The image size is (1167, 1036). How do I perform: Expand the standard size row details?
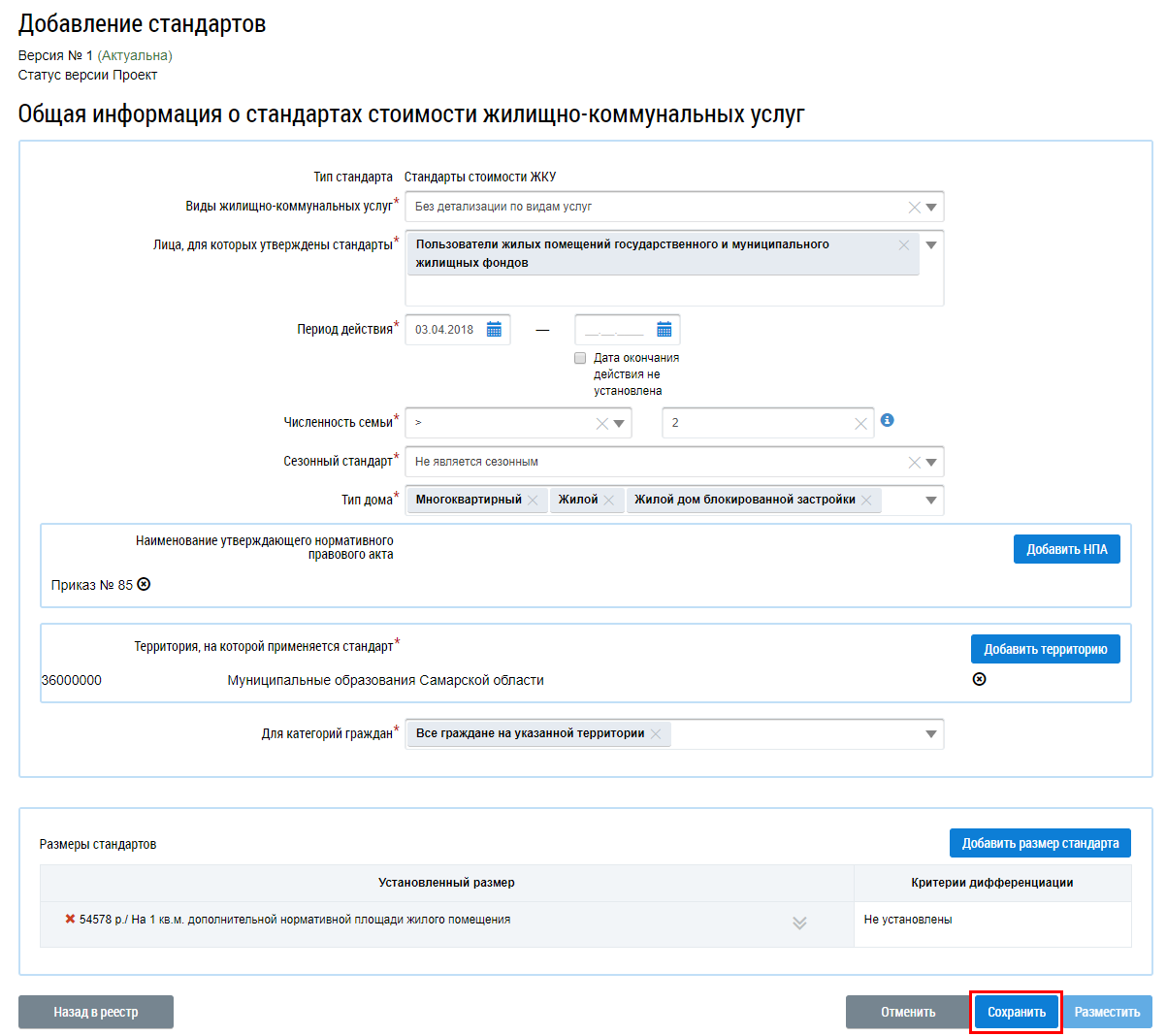coord(799,923)
